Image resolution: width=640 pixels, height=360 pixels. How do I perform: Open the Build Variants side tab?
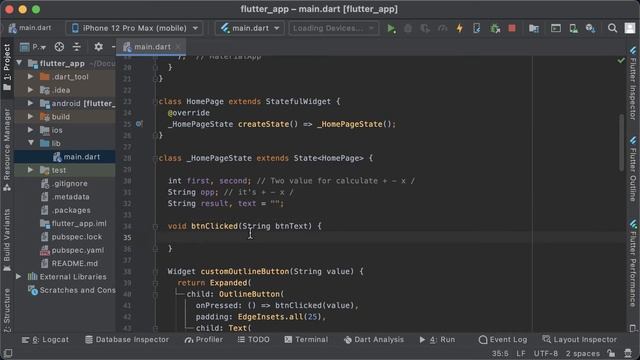[x=7, y=241]
